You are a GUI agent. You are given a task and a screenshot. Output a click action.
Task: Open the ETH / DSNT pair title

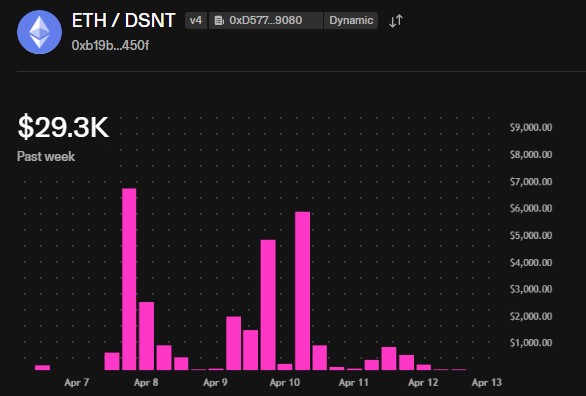(x=123, y=20)
